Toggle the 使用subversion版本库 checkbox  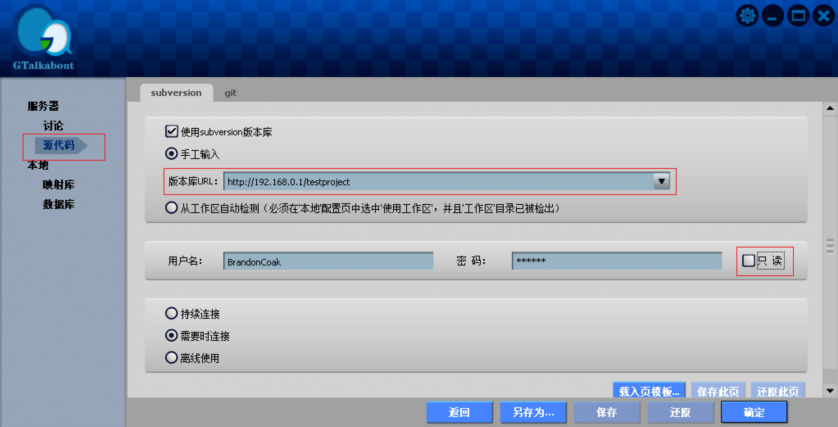pyautogui.click(x=172, y=131)
